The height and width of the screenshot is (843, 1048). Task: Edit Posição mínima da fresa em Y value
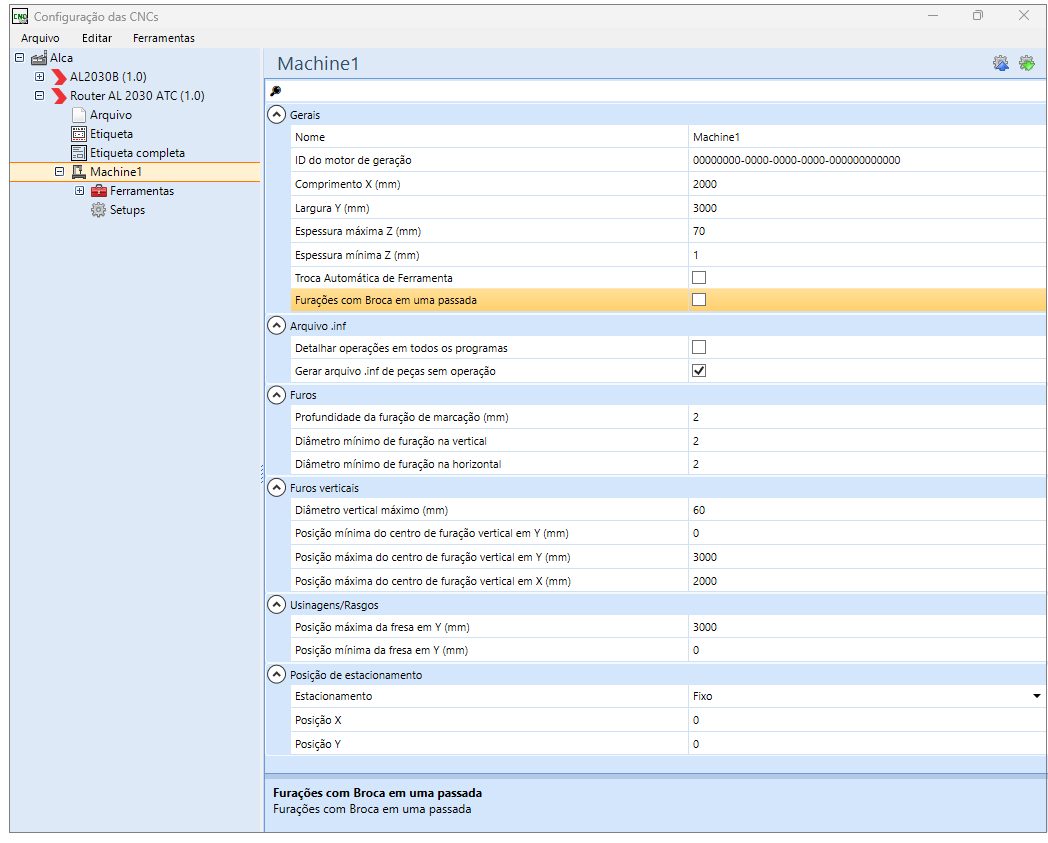(x=866, y=650)
